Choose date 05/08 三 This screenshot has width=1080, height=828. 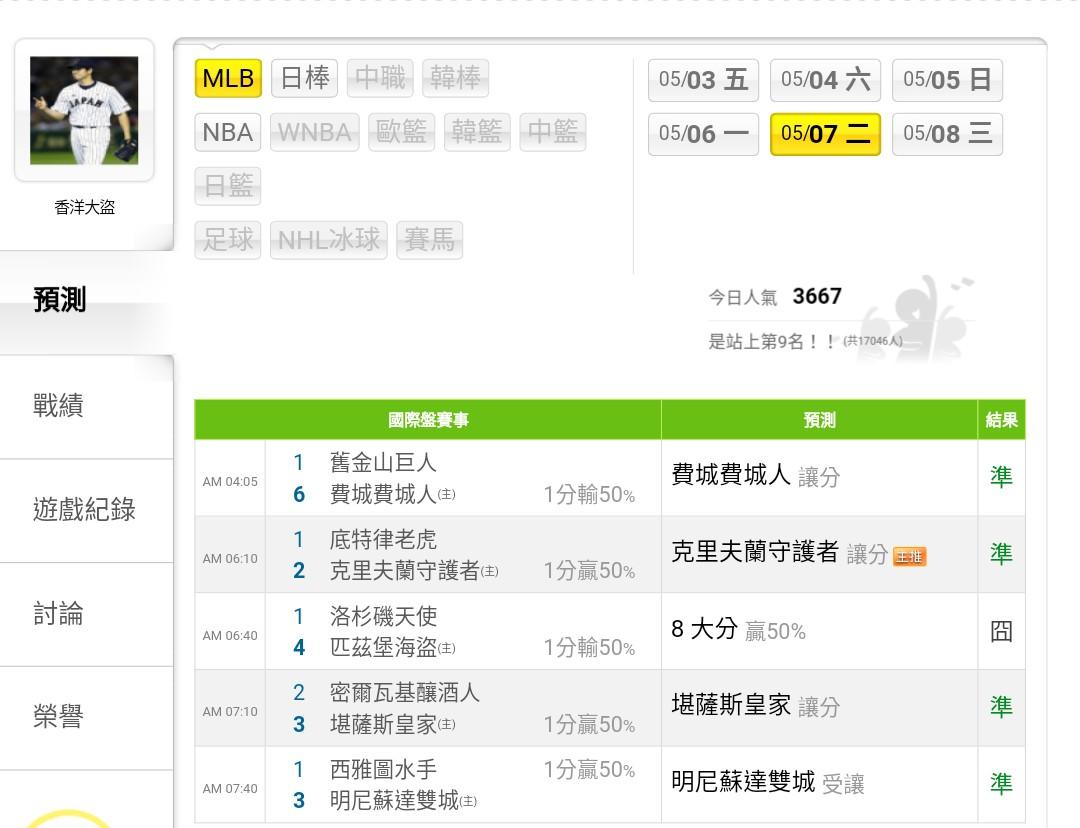click(x=947, y=134)
